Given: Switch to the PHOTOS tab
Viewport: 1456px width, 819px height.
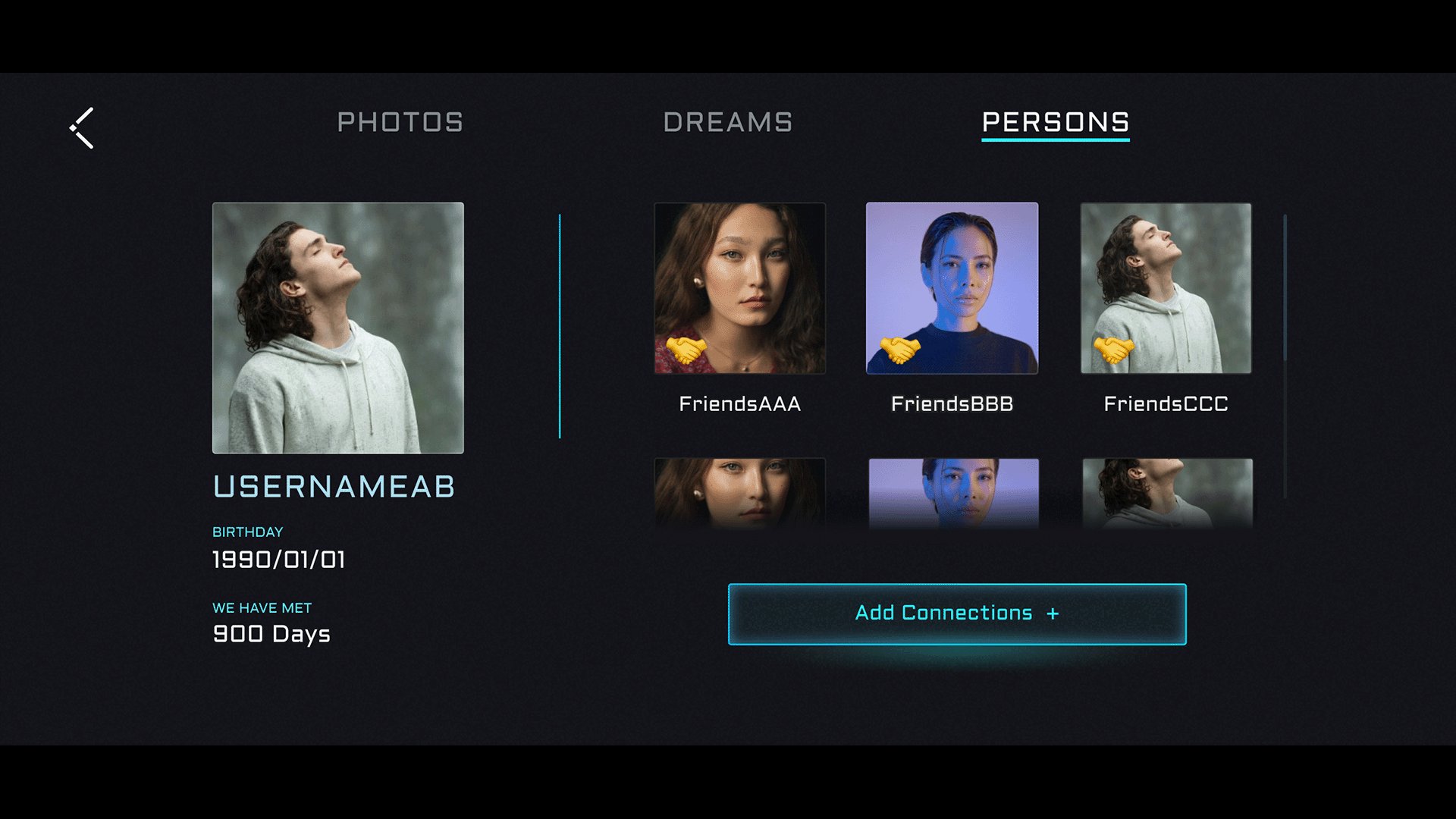Looking at the screenshot, I should point(400,122).
